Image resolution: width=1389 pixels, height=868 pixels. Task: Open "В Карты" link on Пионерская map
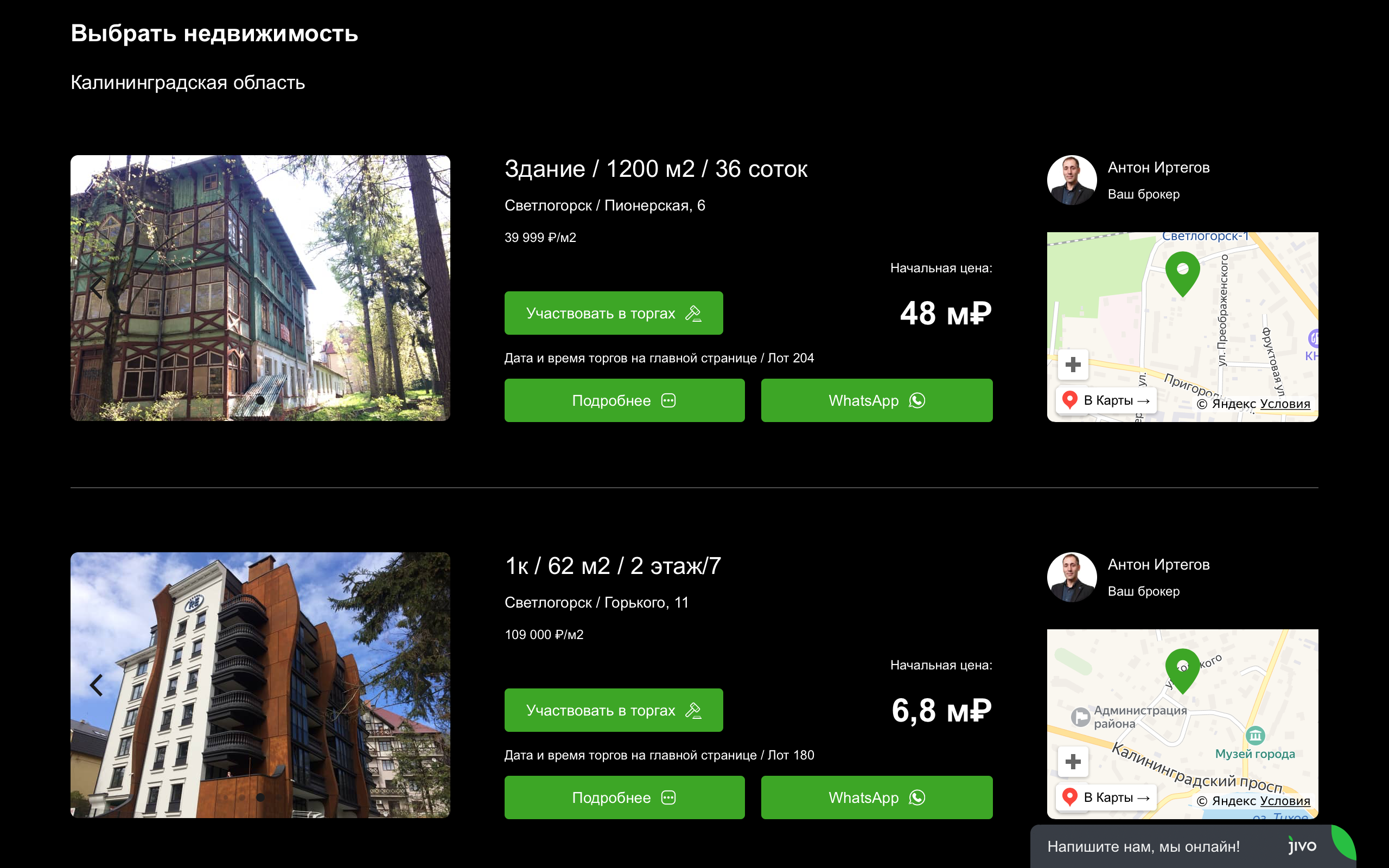1106,400
